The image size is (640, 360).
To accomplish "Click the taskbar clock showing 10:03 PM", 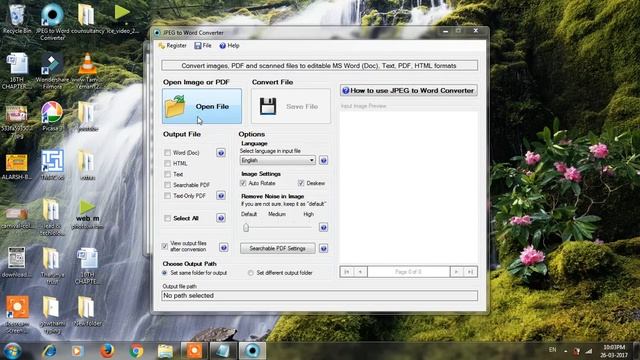I will click(614, 351).
